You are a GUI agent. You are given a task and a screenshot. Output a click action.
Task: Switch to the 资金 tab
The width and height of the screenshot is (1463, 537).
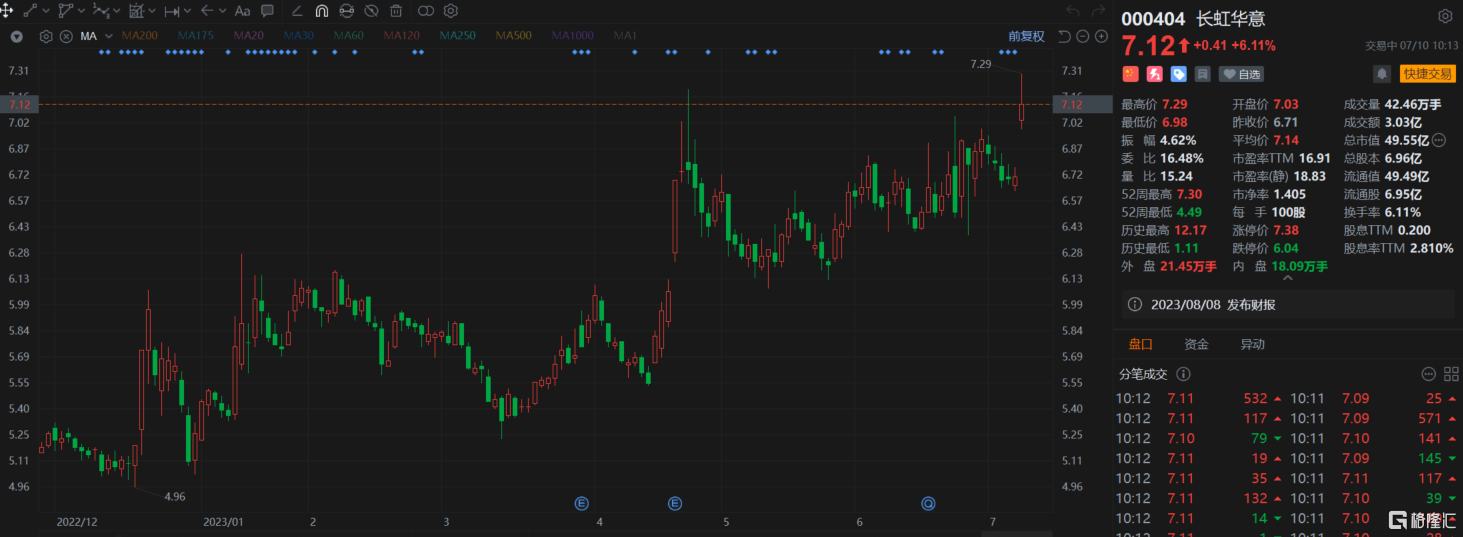coord(1196,344)
